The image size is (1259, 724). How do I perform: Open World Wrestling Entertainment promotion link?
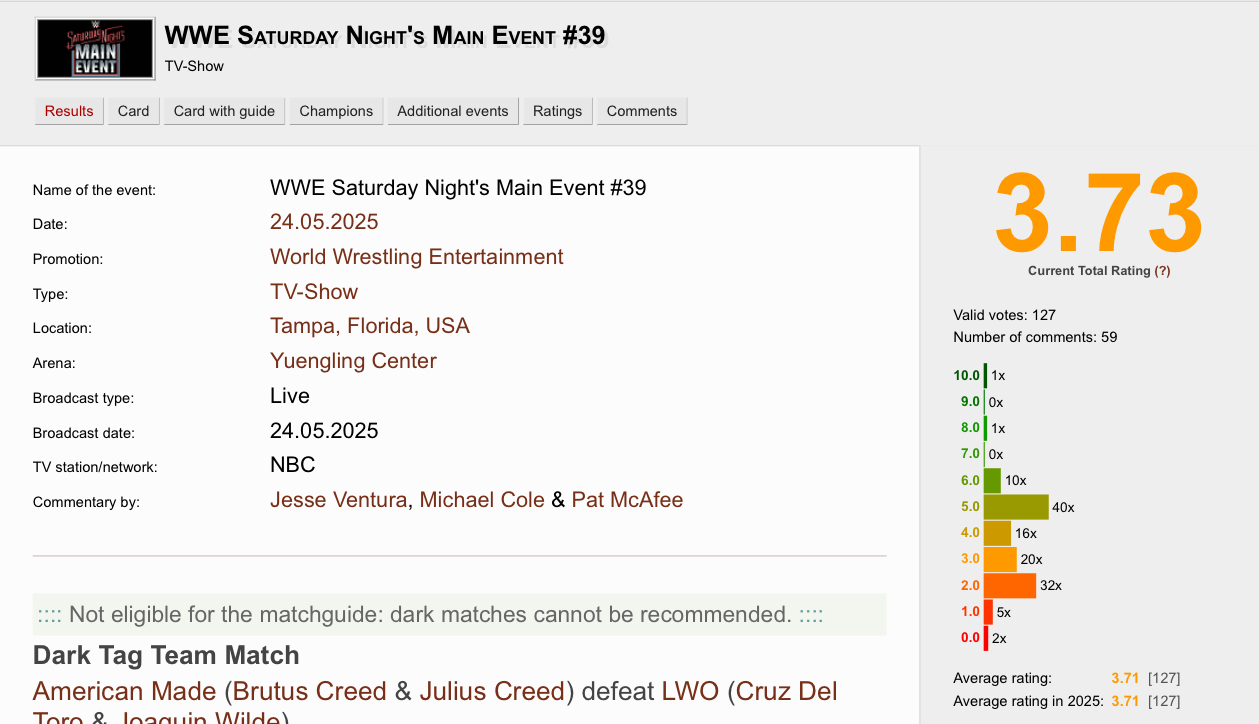[x=416, y=257]
